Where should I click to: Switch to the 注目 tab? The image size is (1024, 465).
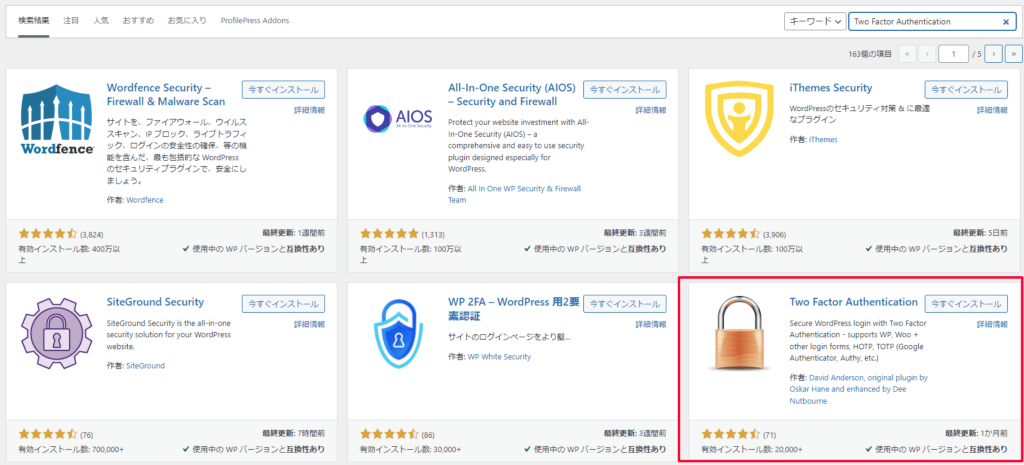pyautogui.click(x=71, y=20)
